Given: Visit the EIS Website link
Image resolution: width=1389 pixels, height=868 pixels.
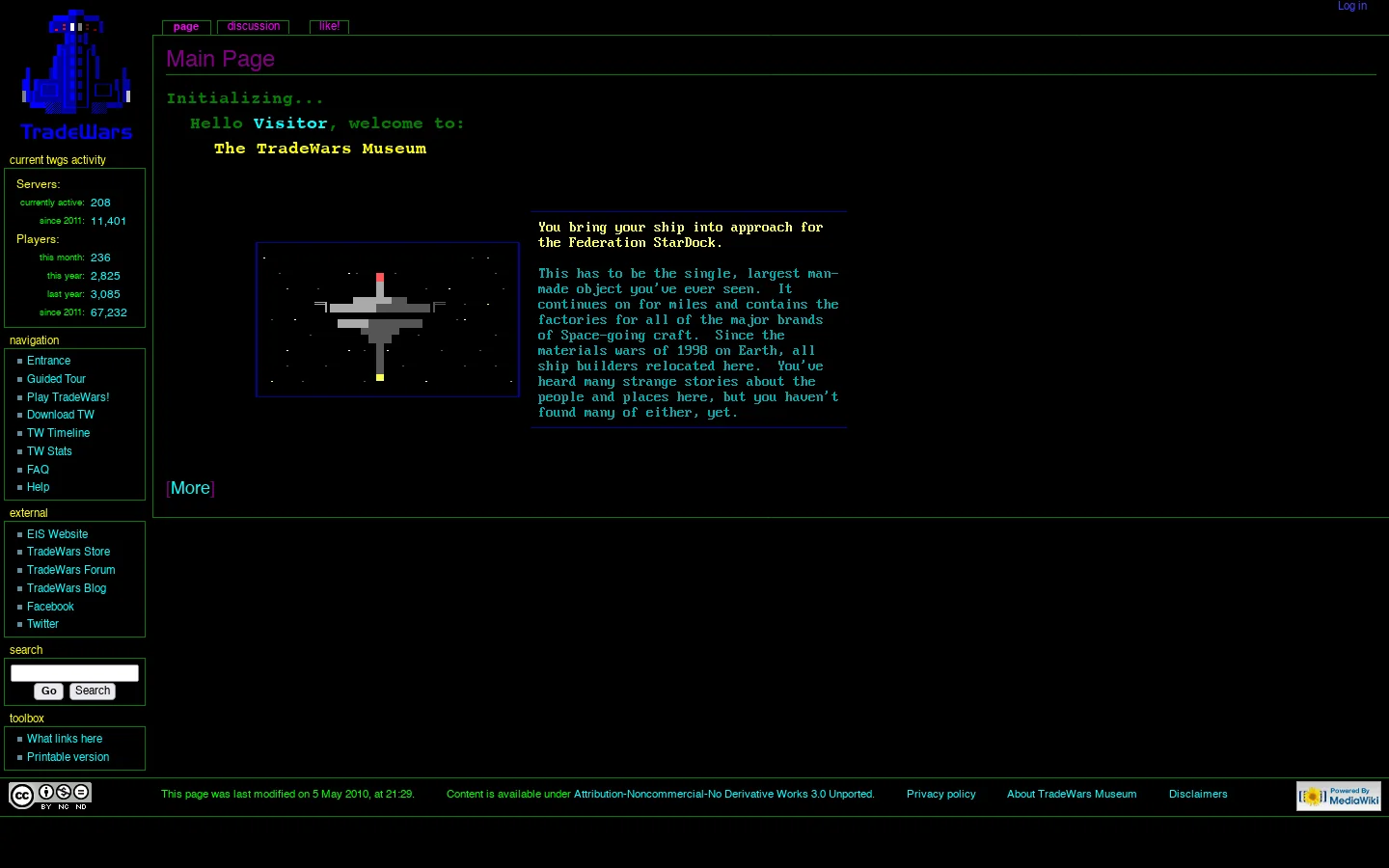Looking at the screenshot, I should click(57, 534).
